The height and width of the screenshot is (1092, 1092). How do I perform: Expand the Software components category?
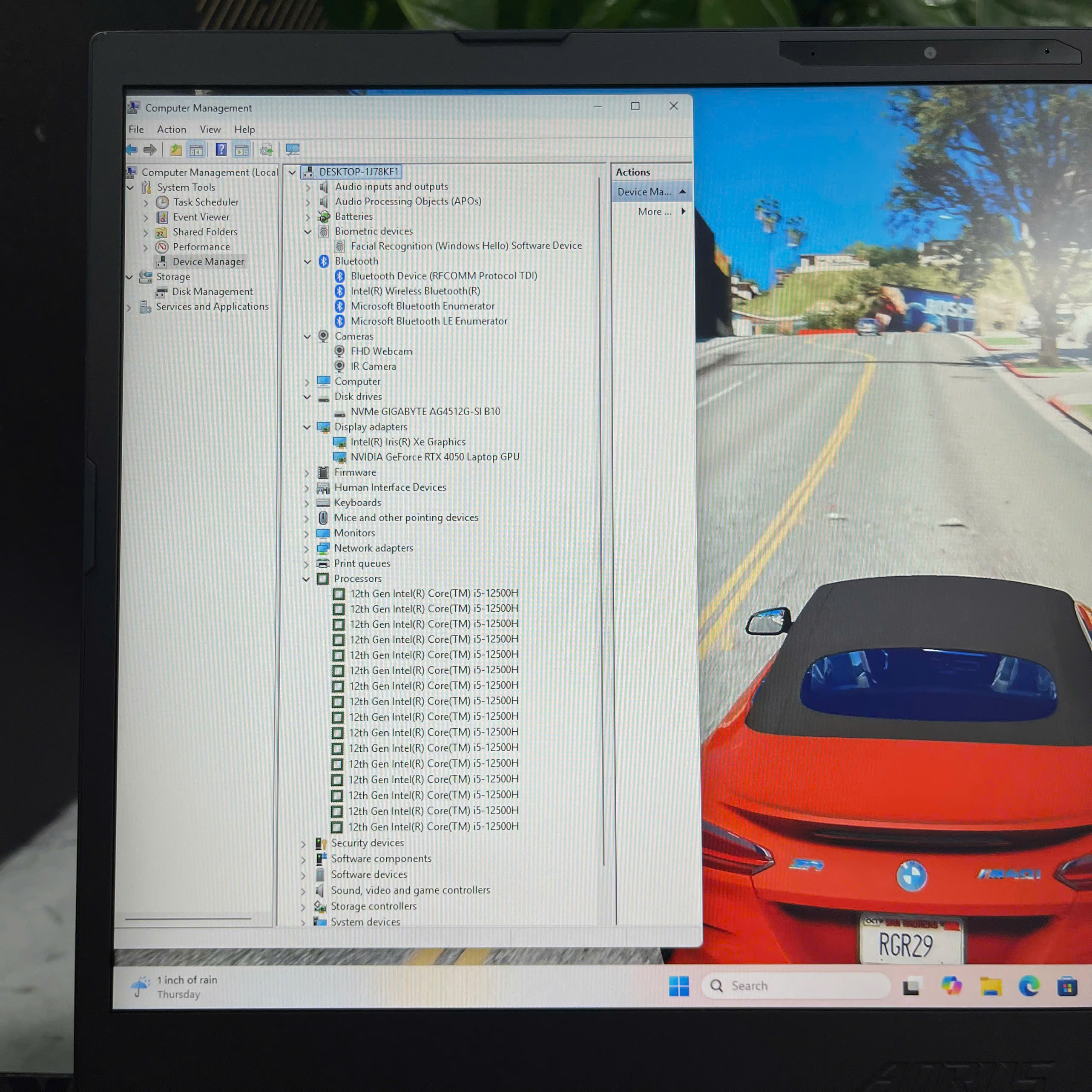coord(304,860)
